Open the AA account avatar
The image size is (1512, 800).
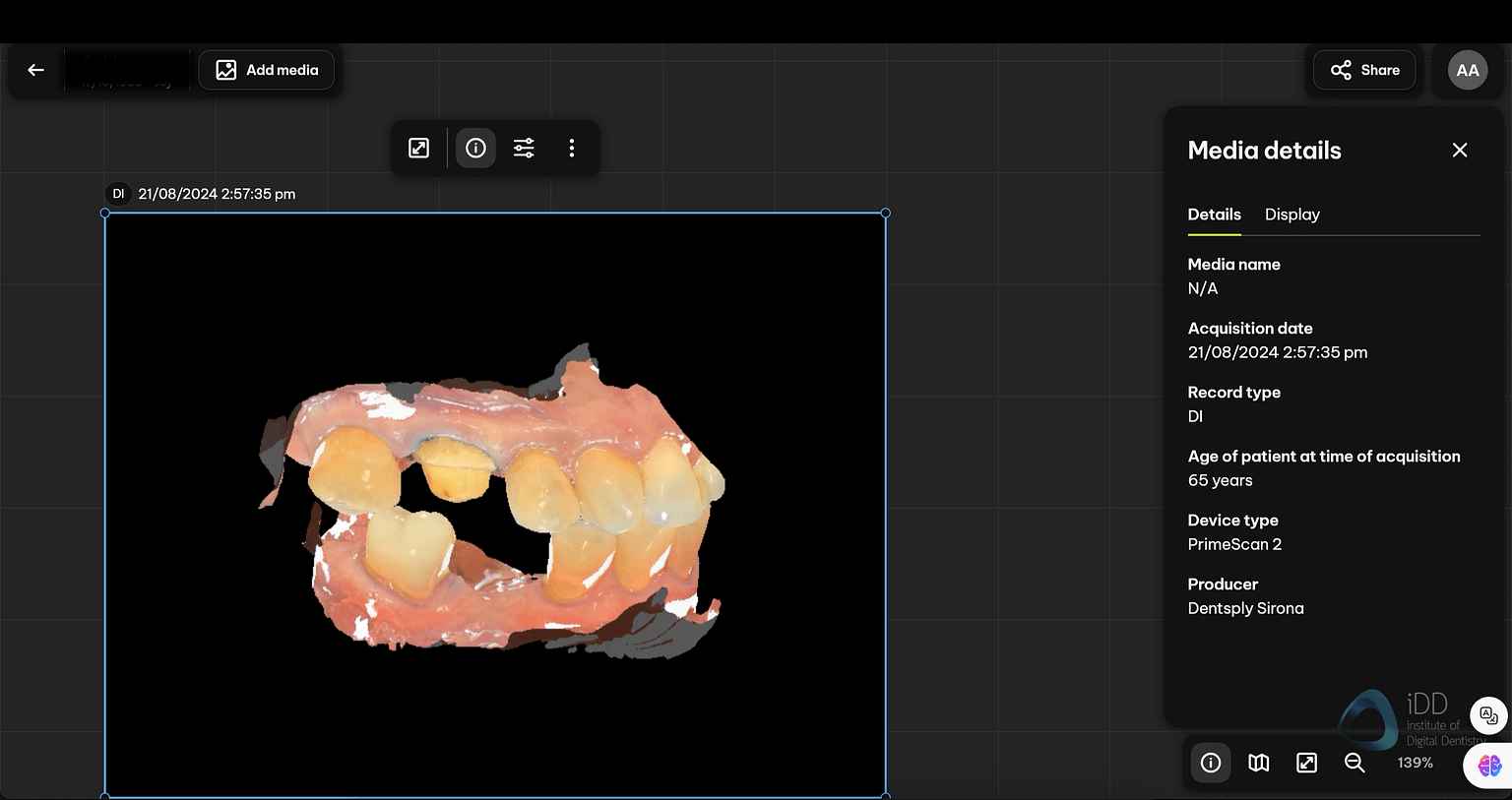[1468, 70]
